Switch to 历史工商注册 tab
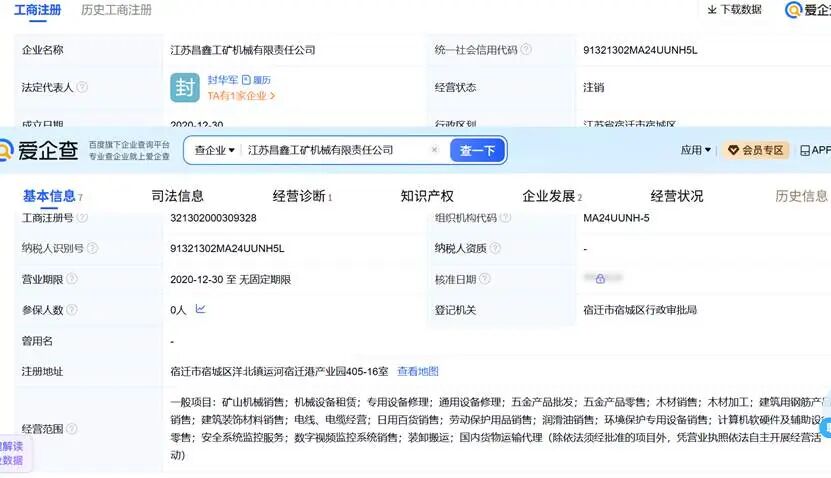This screenshot has width=831, height=478. click(x=116, y=10)
